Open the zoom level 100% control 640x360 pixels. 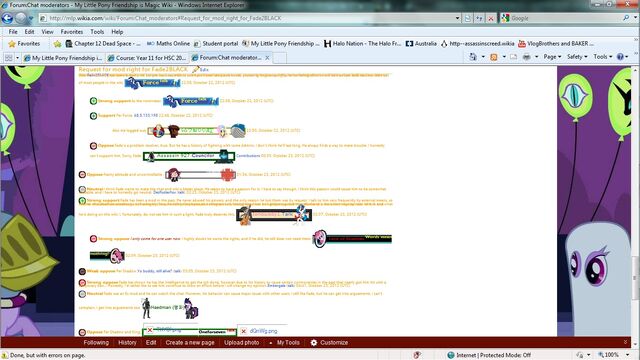click(614, 355)
